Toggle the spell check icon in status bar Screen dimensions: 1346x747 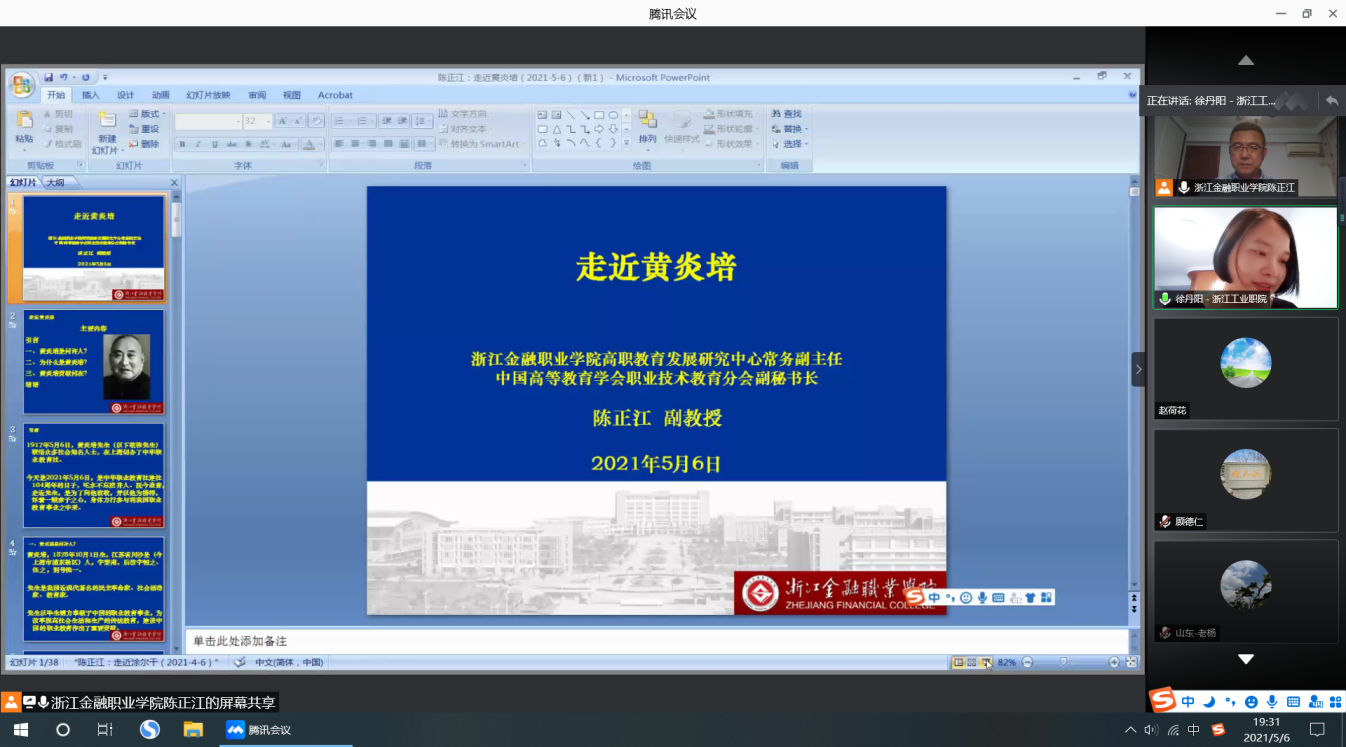coord(239,662)
